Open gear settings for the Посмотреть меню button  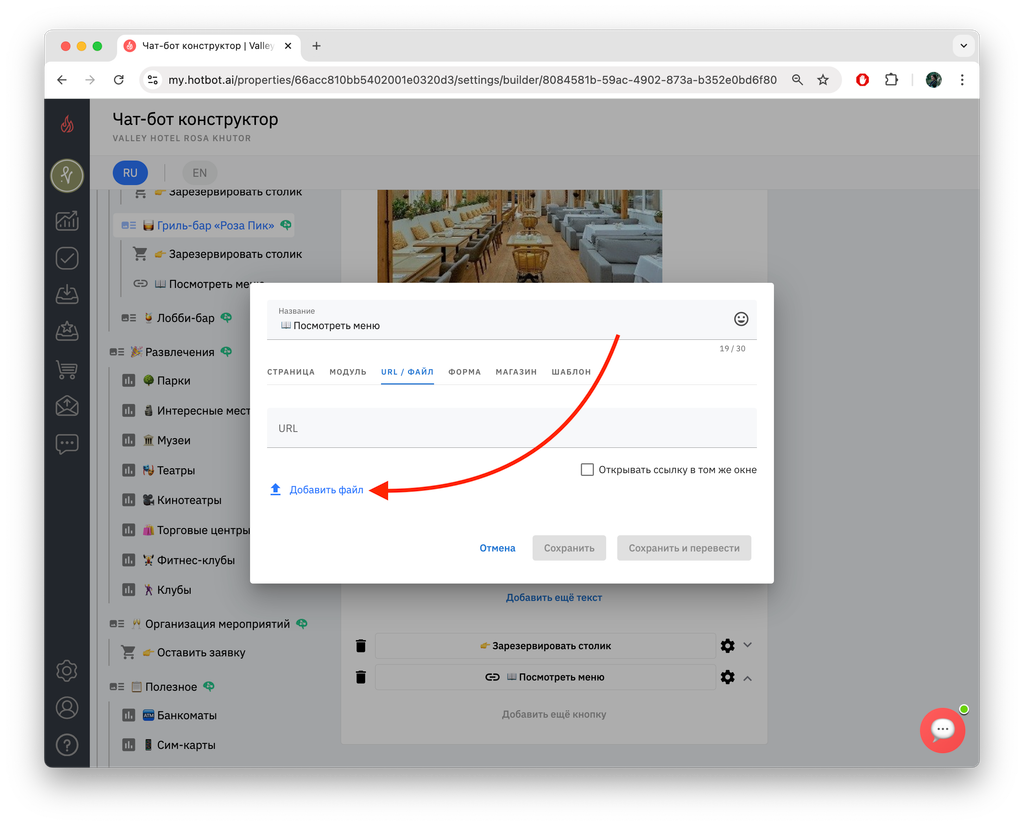click(x=728, y=677)
